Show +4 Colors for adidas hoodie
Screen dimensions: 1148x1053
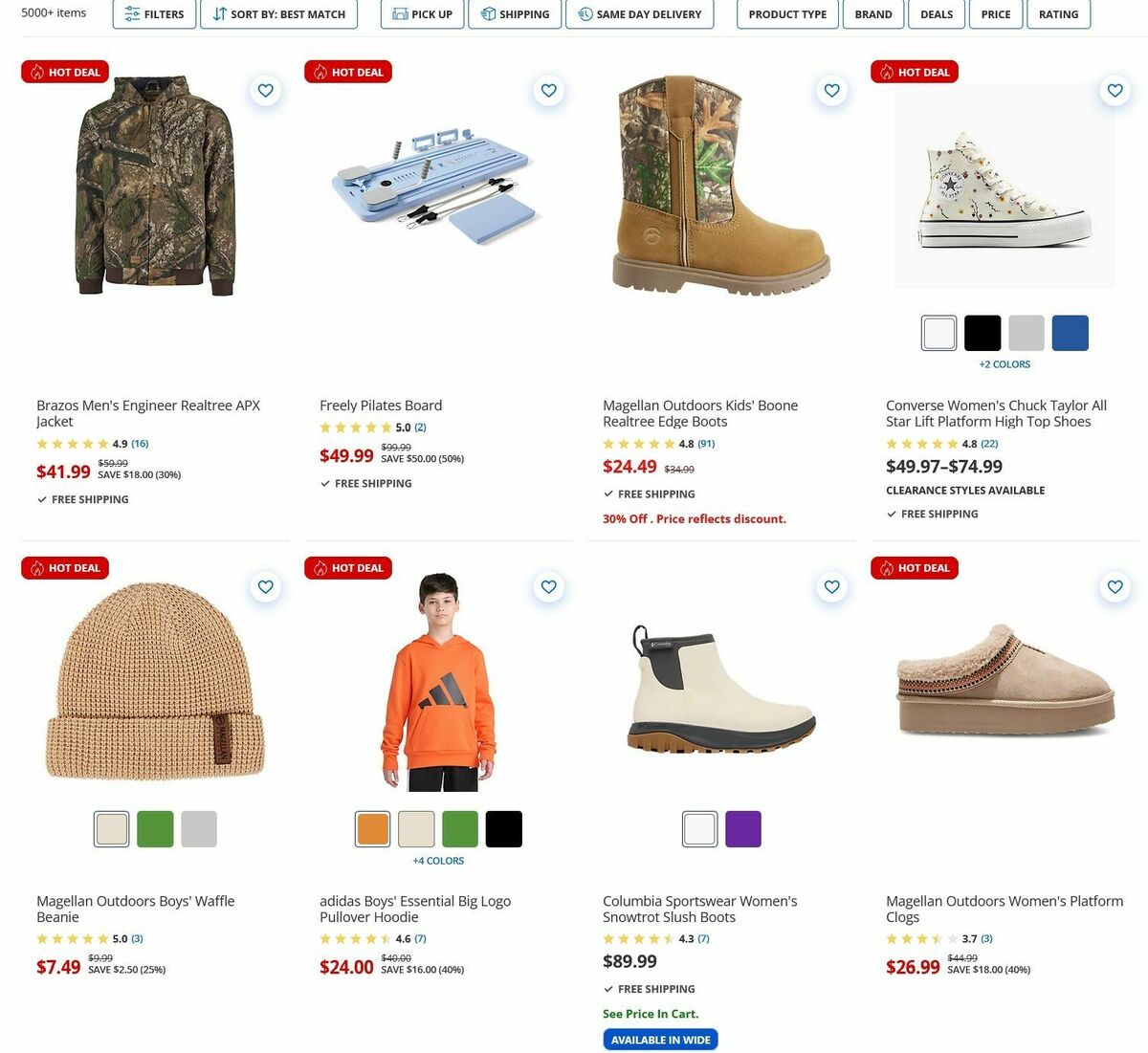click(x=438, y=861)
